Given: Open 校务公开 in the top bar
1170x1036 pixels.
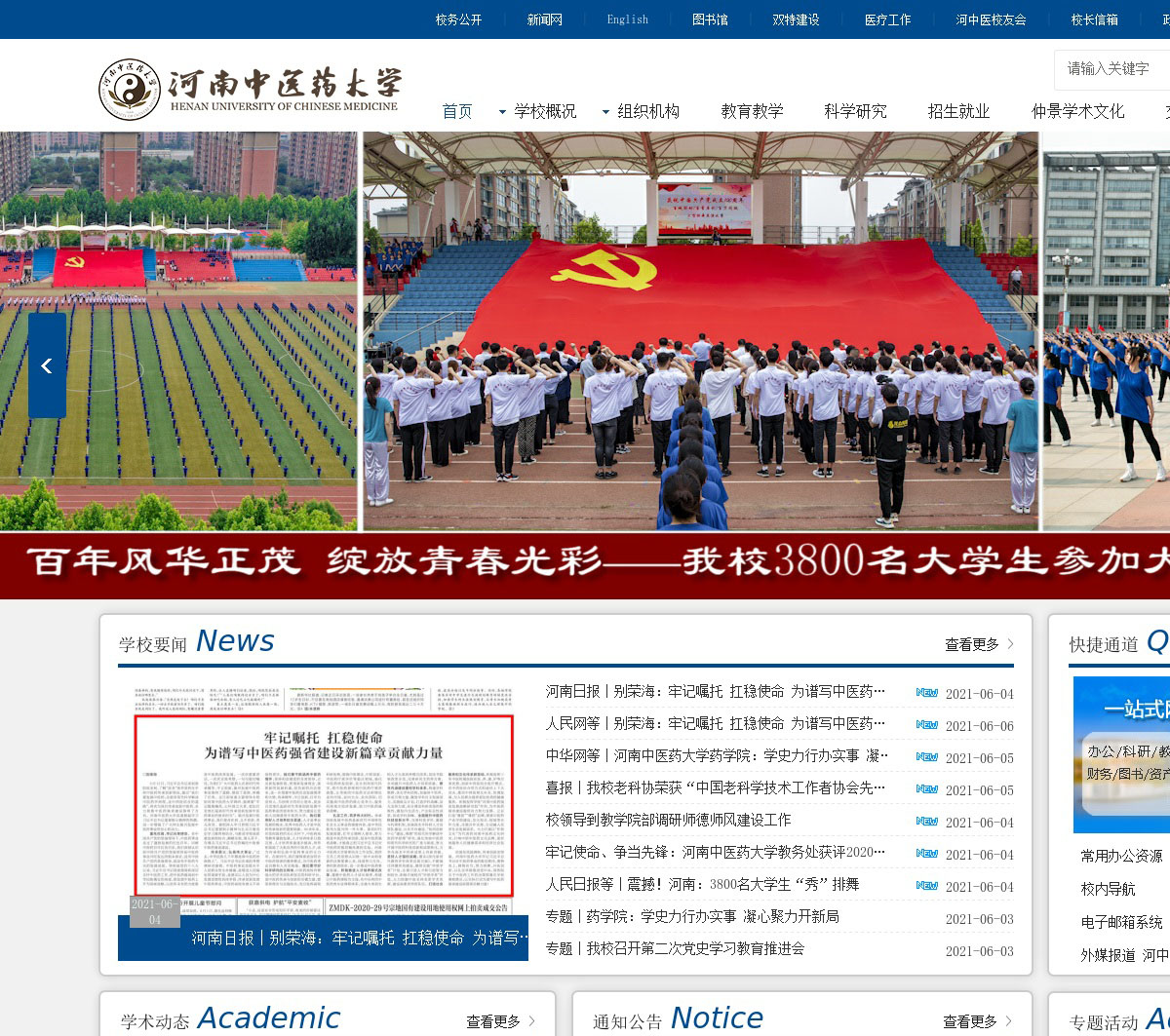Looking at the screenshot, I should (458, 19).
